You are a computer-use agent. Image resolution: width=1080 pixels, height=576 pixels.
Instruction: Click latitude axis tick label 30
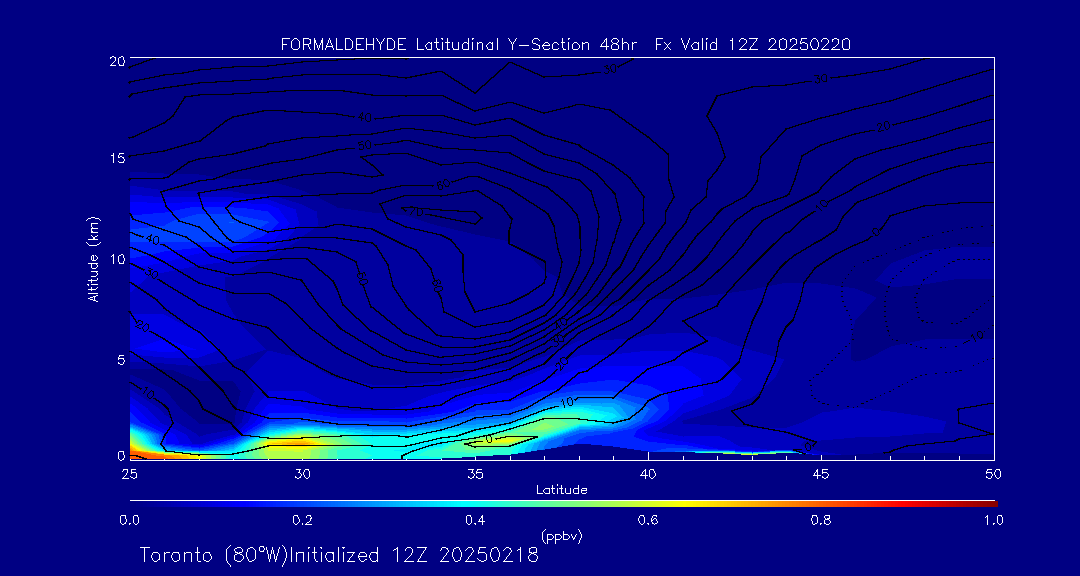(302, 473)
